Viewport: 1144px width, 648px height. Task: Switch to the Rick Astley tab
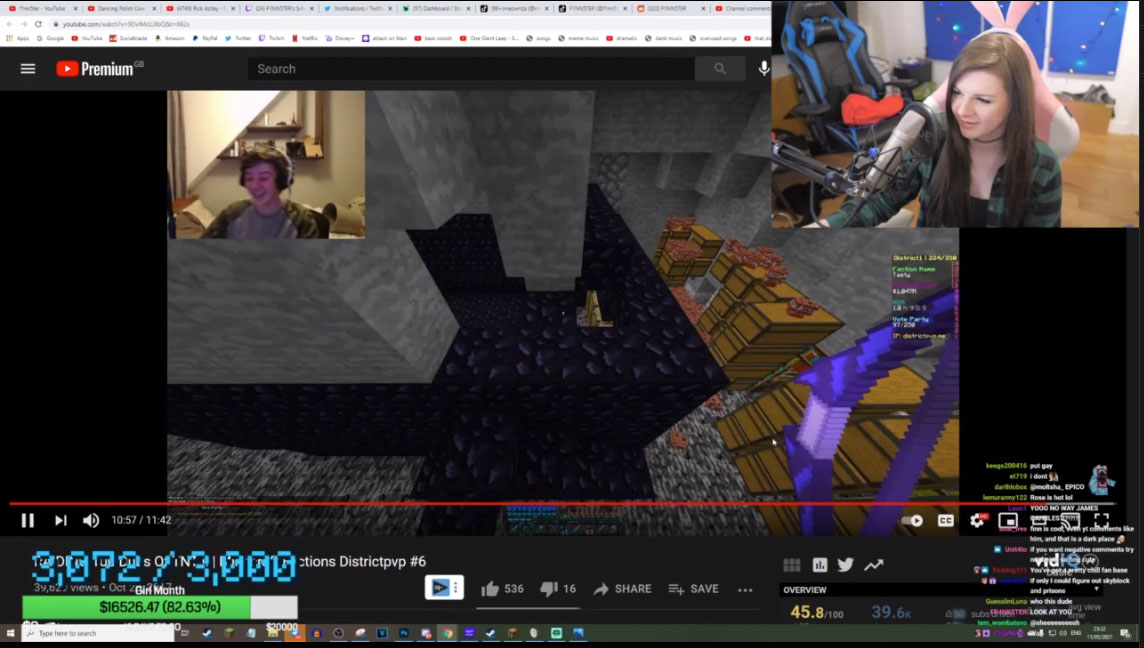tap(200, 8)
